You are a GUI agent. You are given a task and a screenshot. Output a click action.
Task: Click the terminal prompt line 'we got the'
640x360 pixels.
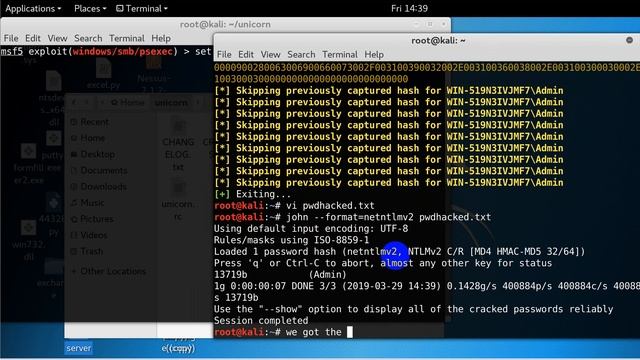(x=283, y=332)
